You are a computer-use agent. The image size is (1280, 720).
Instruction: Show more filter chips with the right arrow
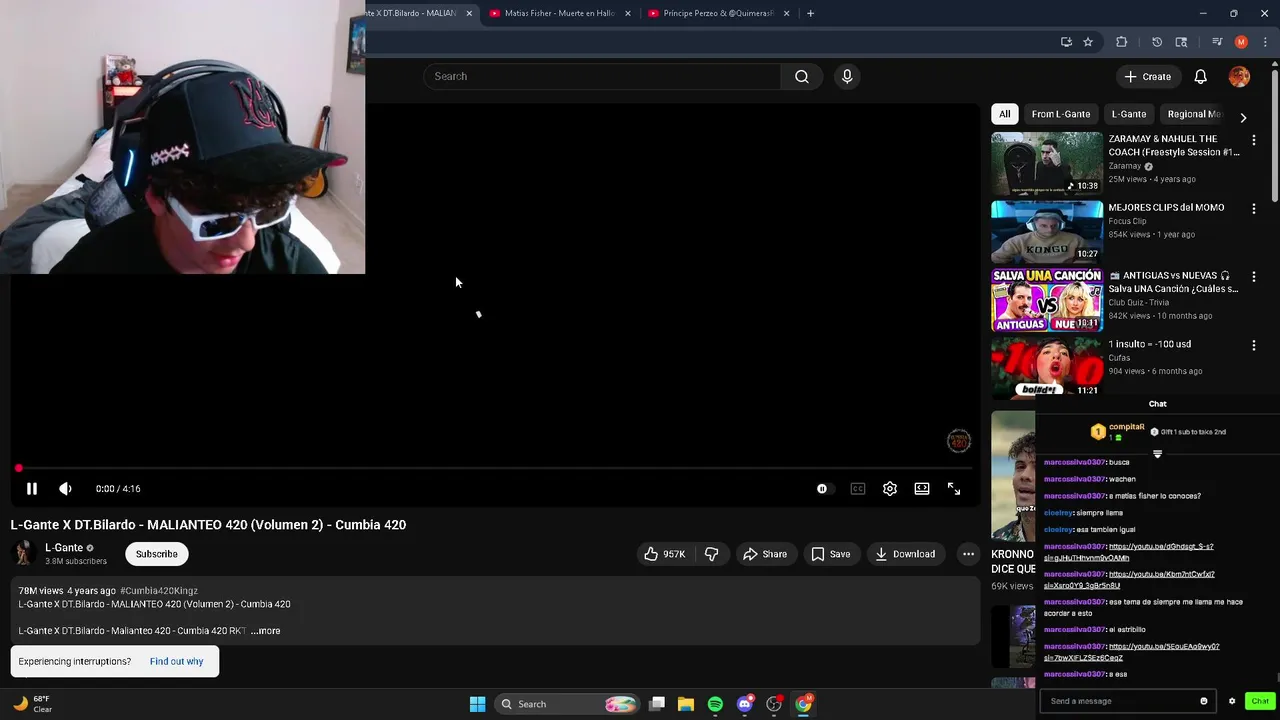click(x=1243, y=117)
